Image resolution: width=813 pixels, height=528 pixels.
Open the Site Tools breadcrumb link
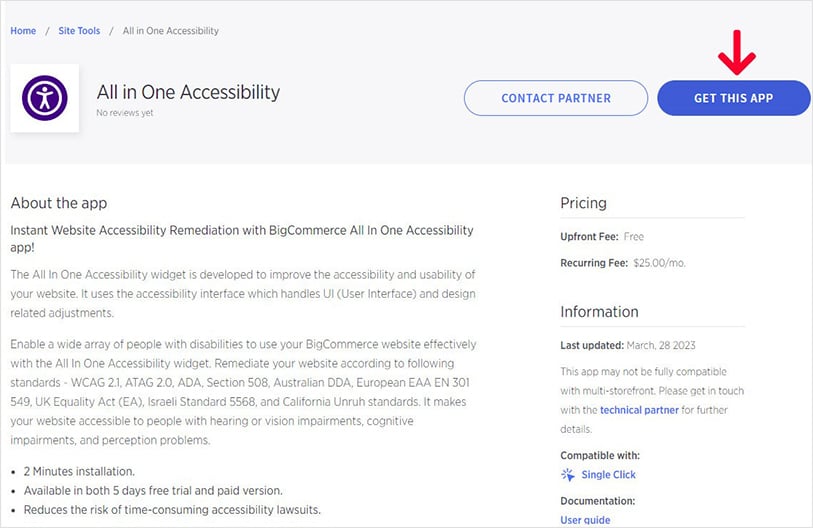click(x=79, y=31)
